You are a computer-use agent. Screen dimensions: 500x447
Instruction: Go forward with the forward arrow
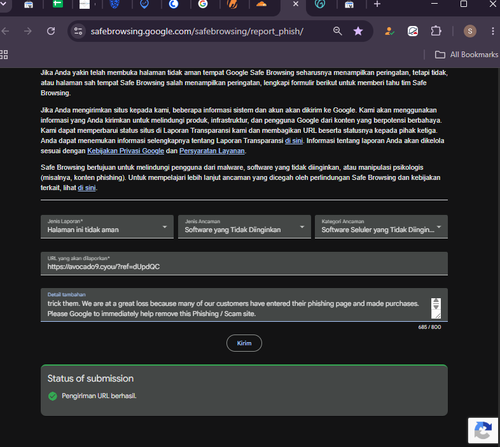[x=28, y=31]
